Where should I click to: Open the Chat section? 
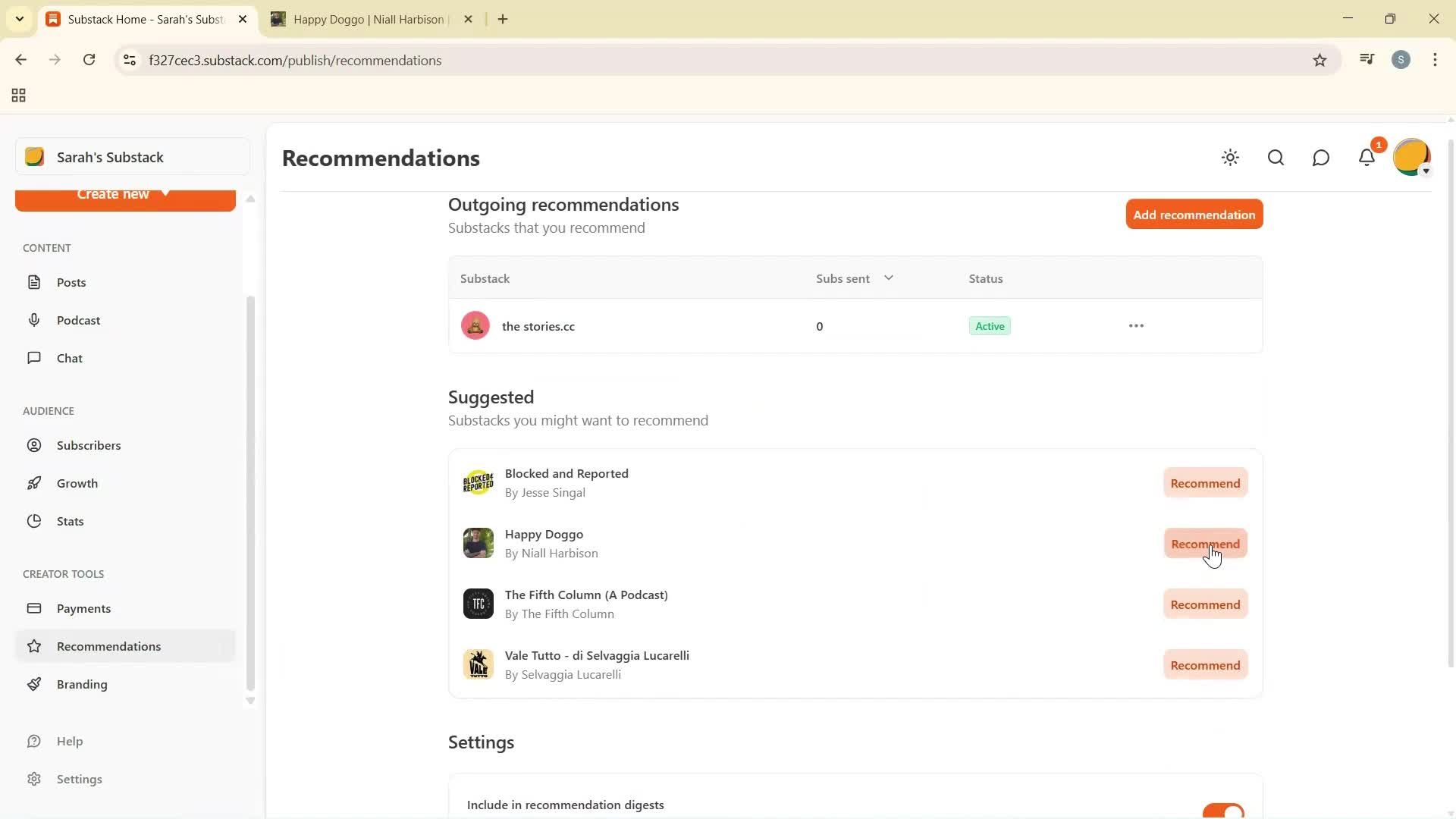coord(69,358)
